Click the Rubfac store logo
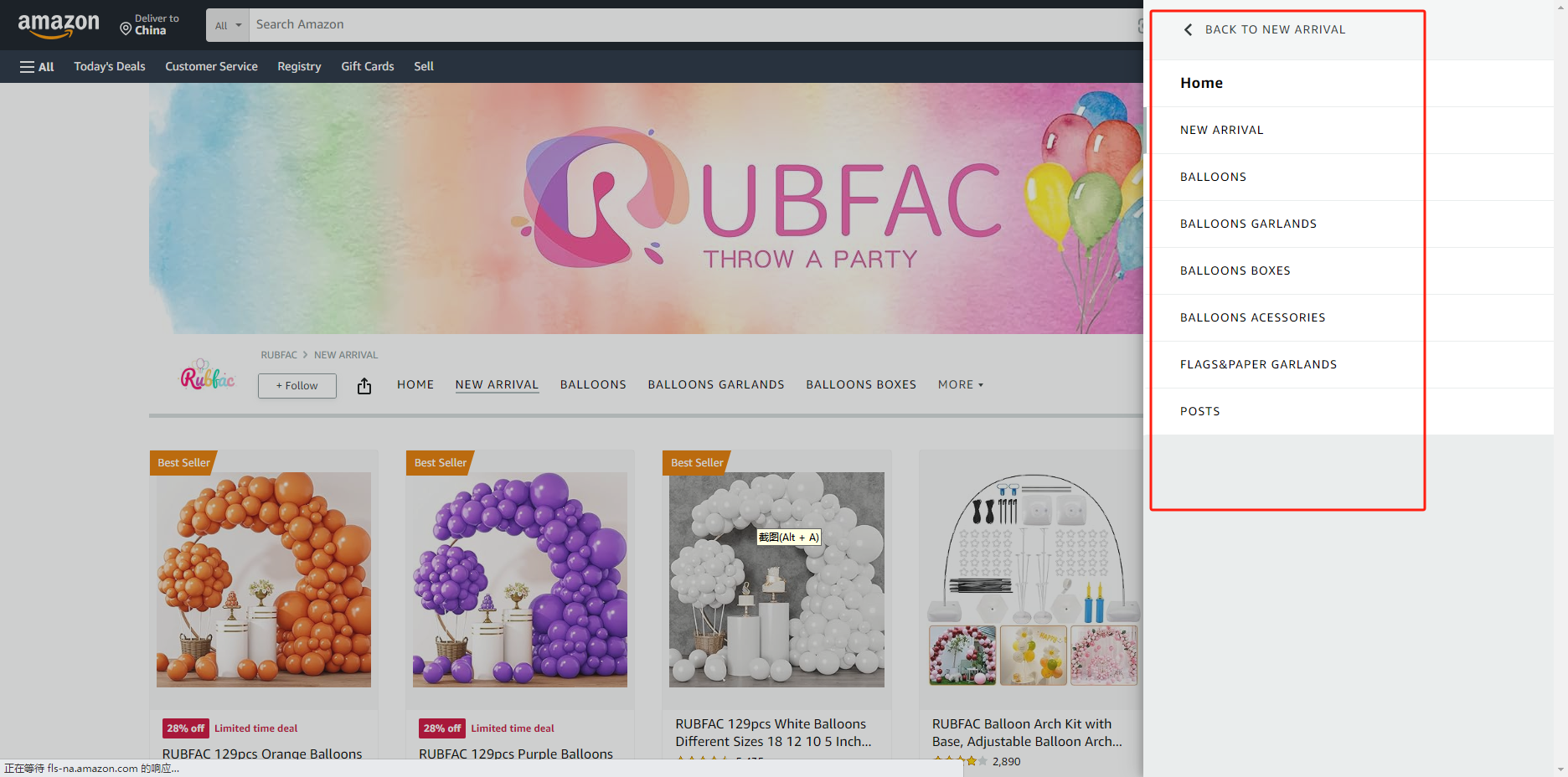This screenshot has width=1568, height=777. [208, 378]
